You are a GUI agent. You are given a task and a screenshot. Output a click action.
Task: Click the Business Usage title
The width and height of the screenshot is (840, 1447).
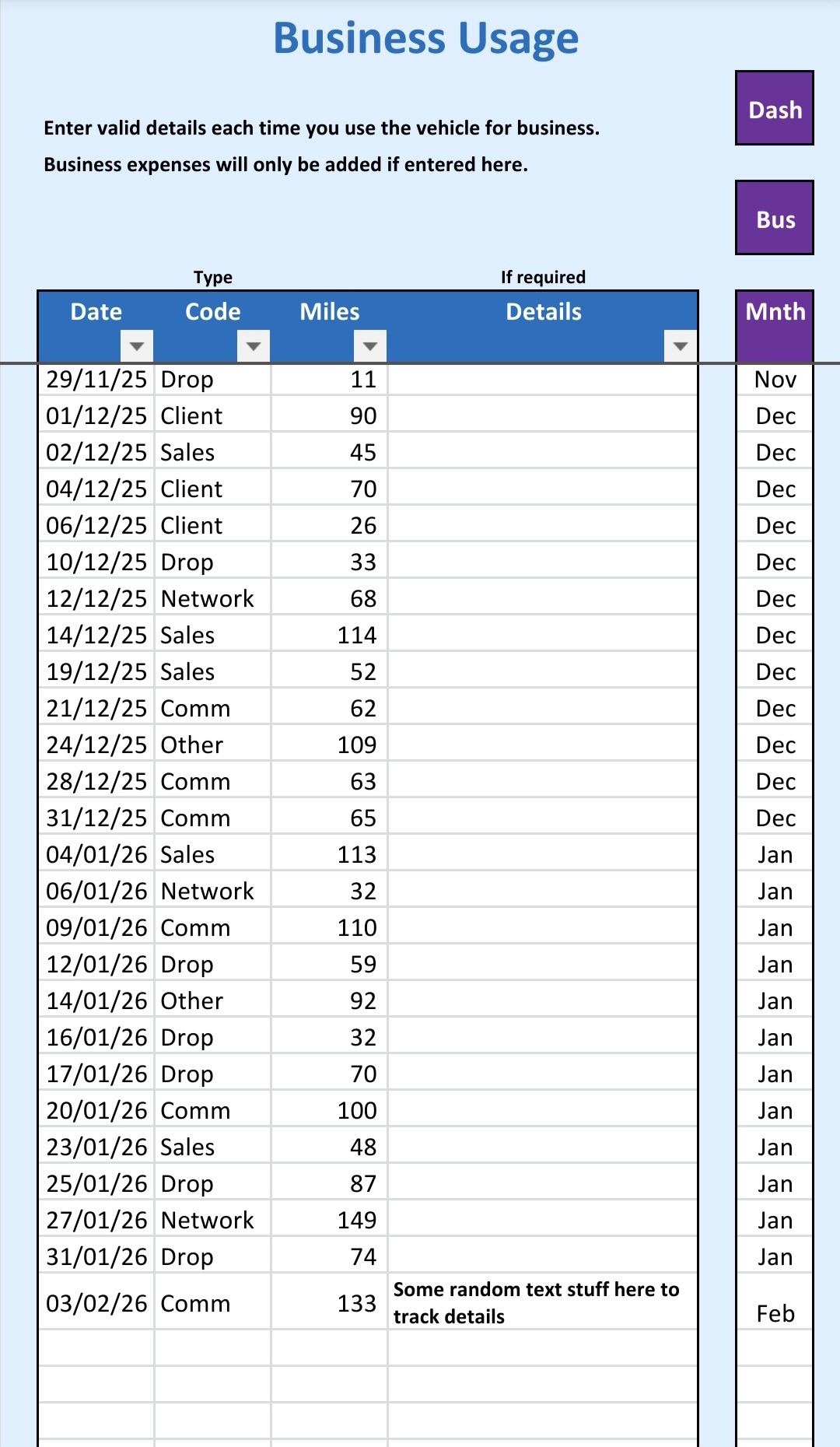coord(425,38)
